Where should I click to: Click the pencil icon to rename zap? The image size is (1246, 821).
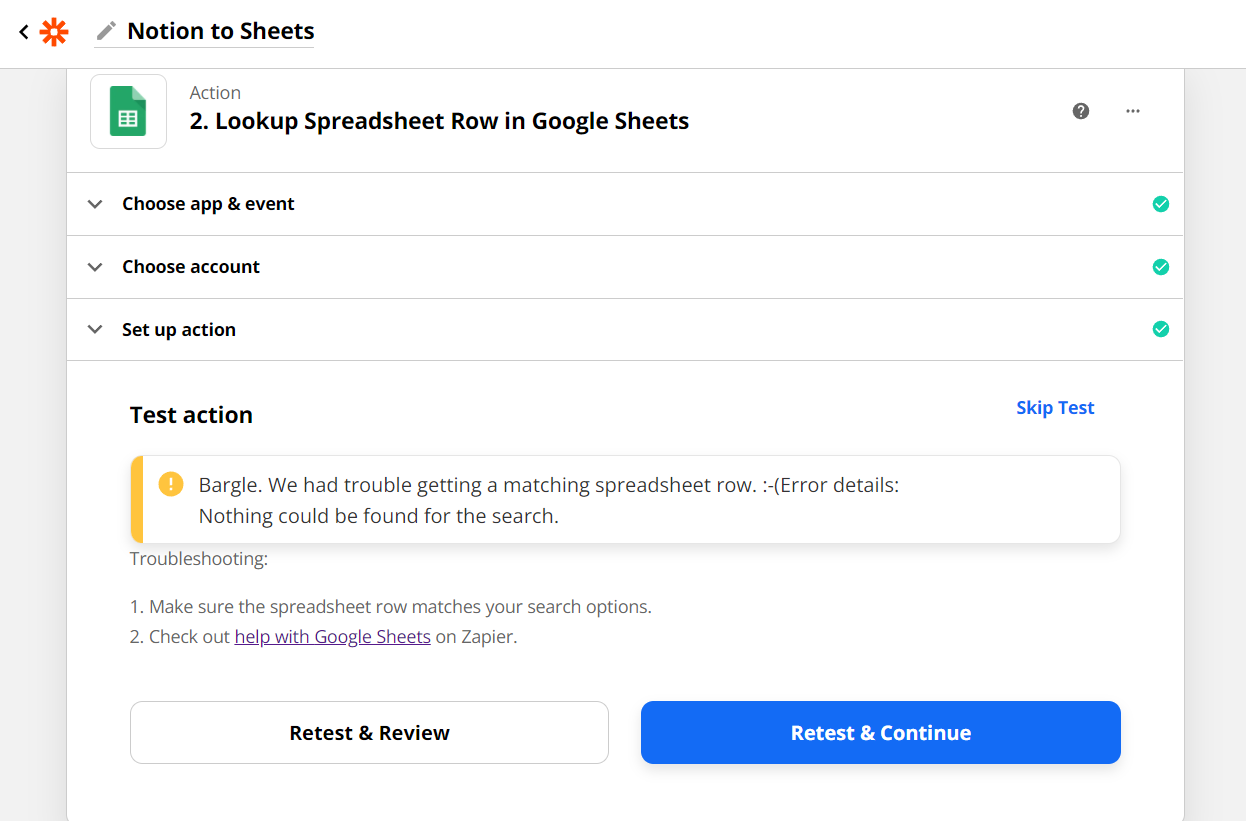click(106, 31)
